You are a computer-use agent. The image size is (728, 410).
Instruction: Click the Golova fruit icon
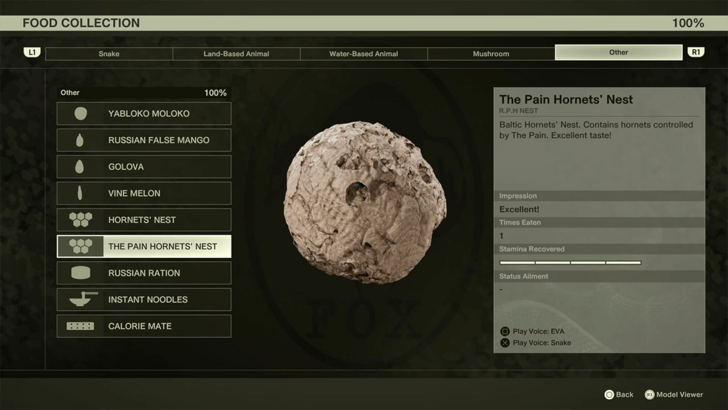point(80,167)
